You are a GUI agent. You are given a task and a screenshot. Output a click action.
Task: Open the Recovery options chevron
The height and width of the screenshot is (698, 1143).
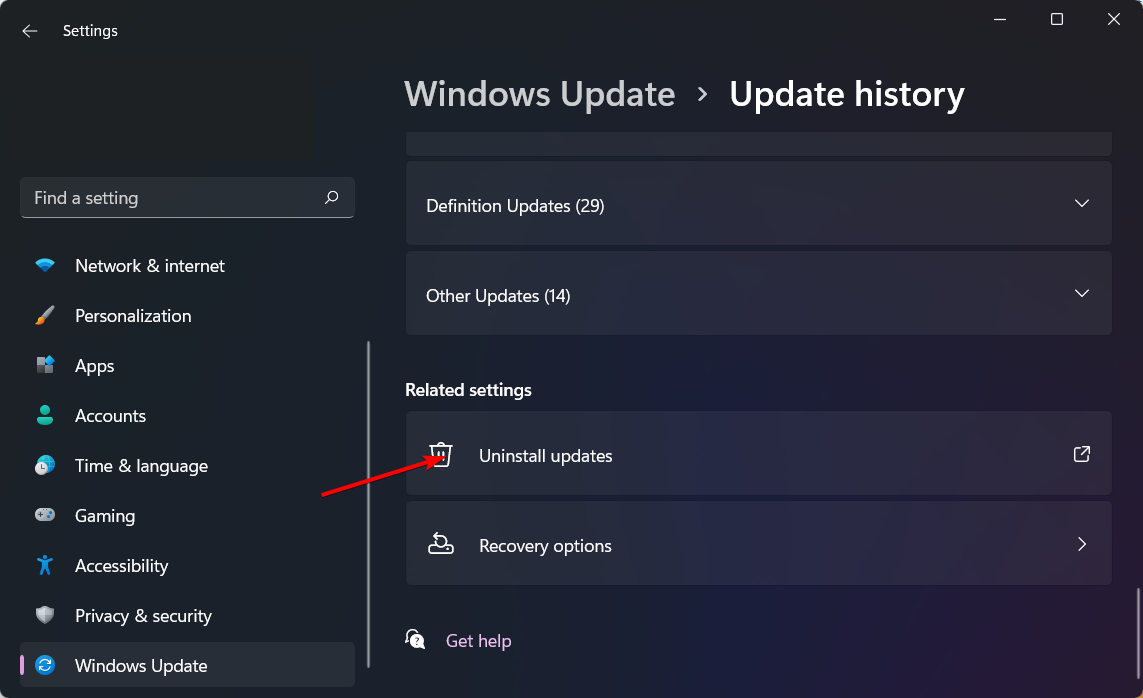coord(1081,545)
